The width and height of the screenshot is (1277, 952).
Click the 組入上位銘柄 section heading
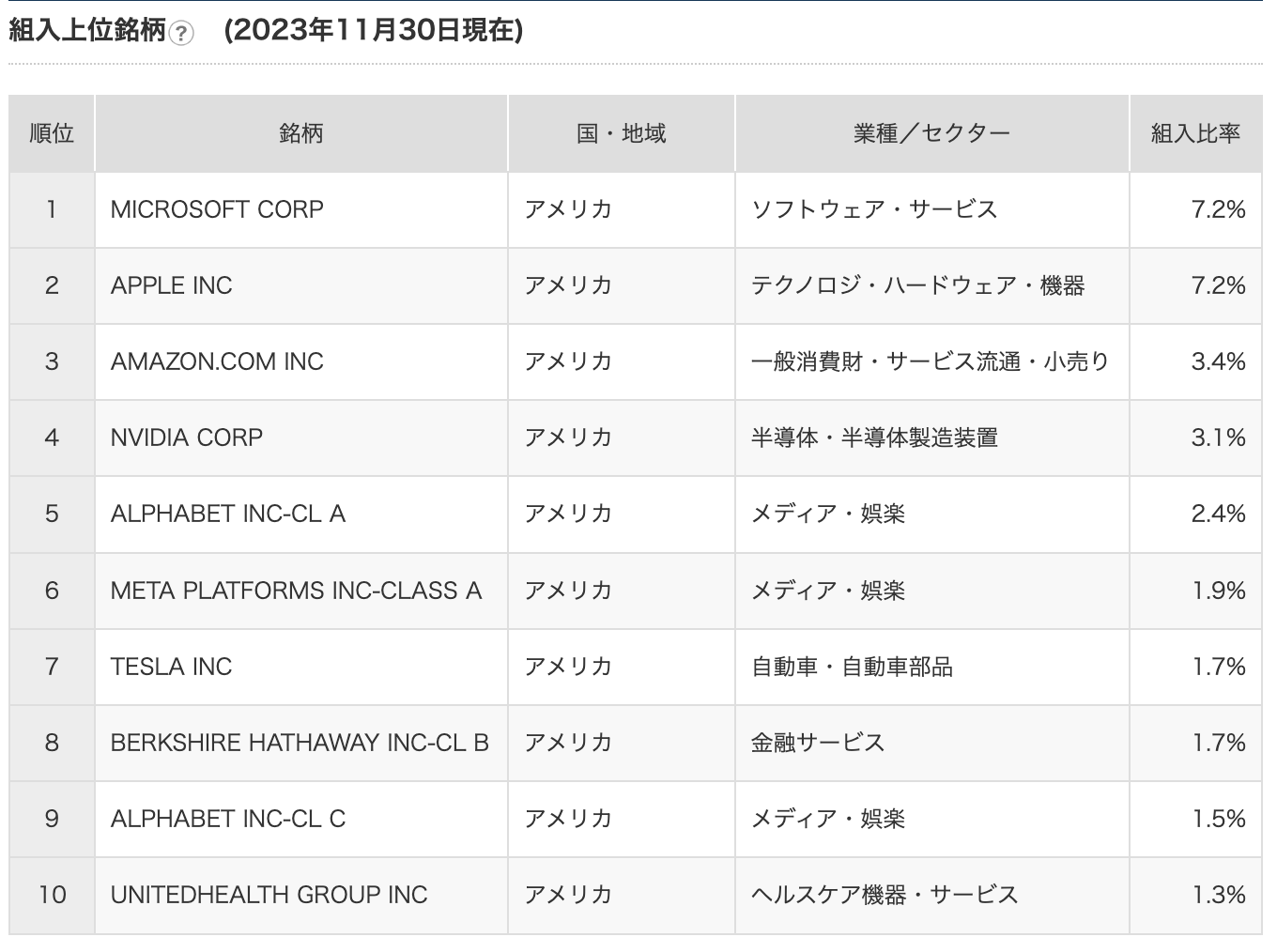pos(87,31)
